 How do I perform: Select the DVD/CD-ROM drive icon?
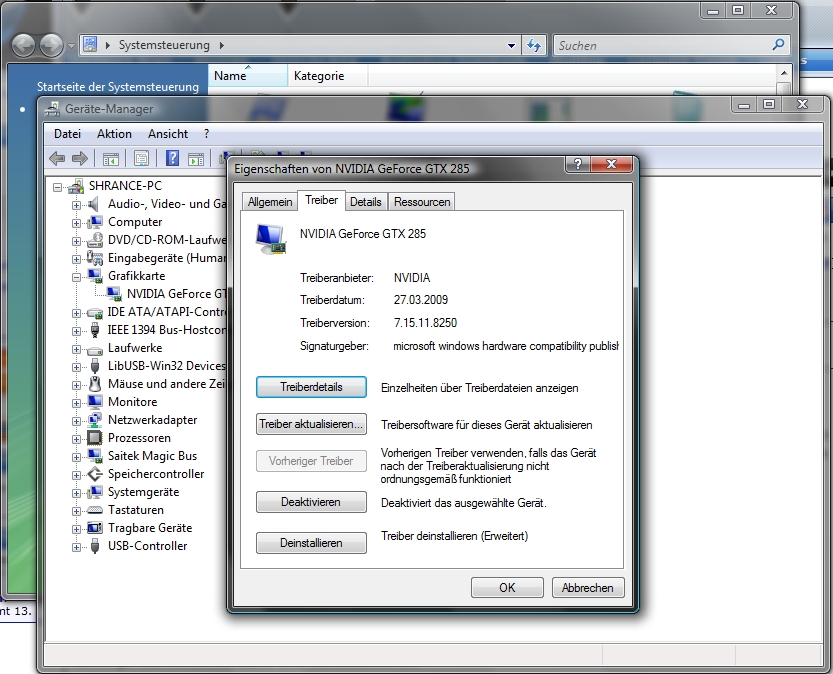tap(95, 240)
